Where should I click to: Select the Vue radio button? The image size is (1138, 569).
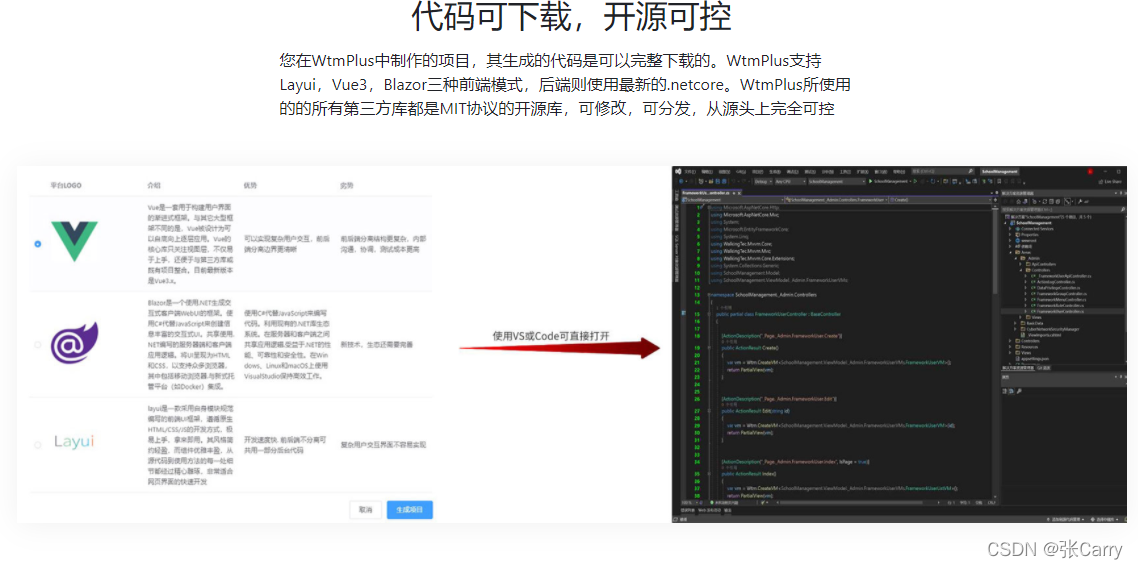point(38,244)
